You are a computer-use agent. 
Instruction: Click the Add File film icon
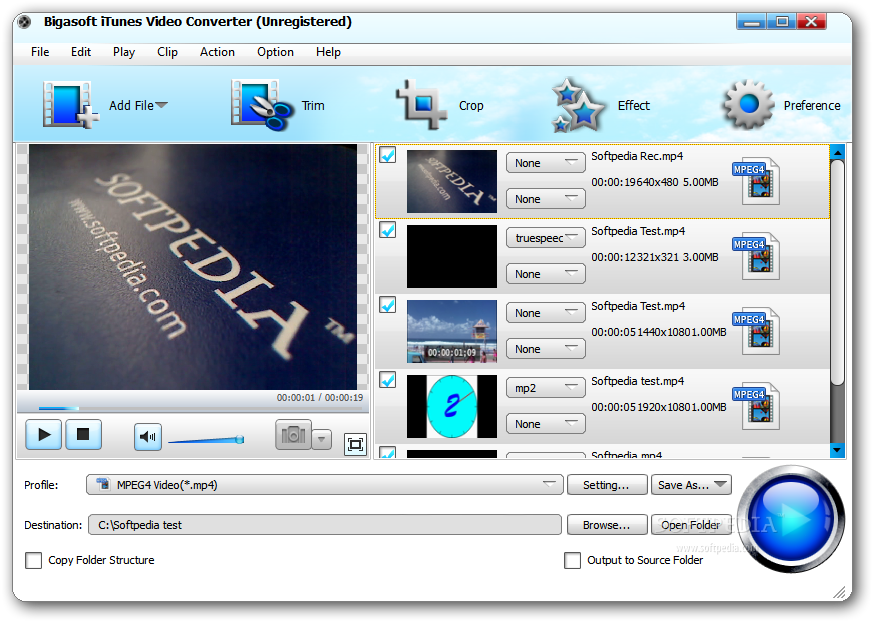coord(71,105)
